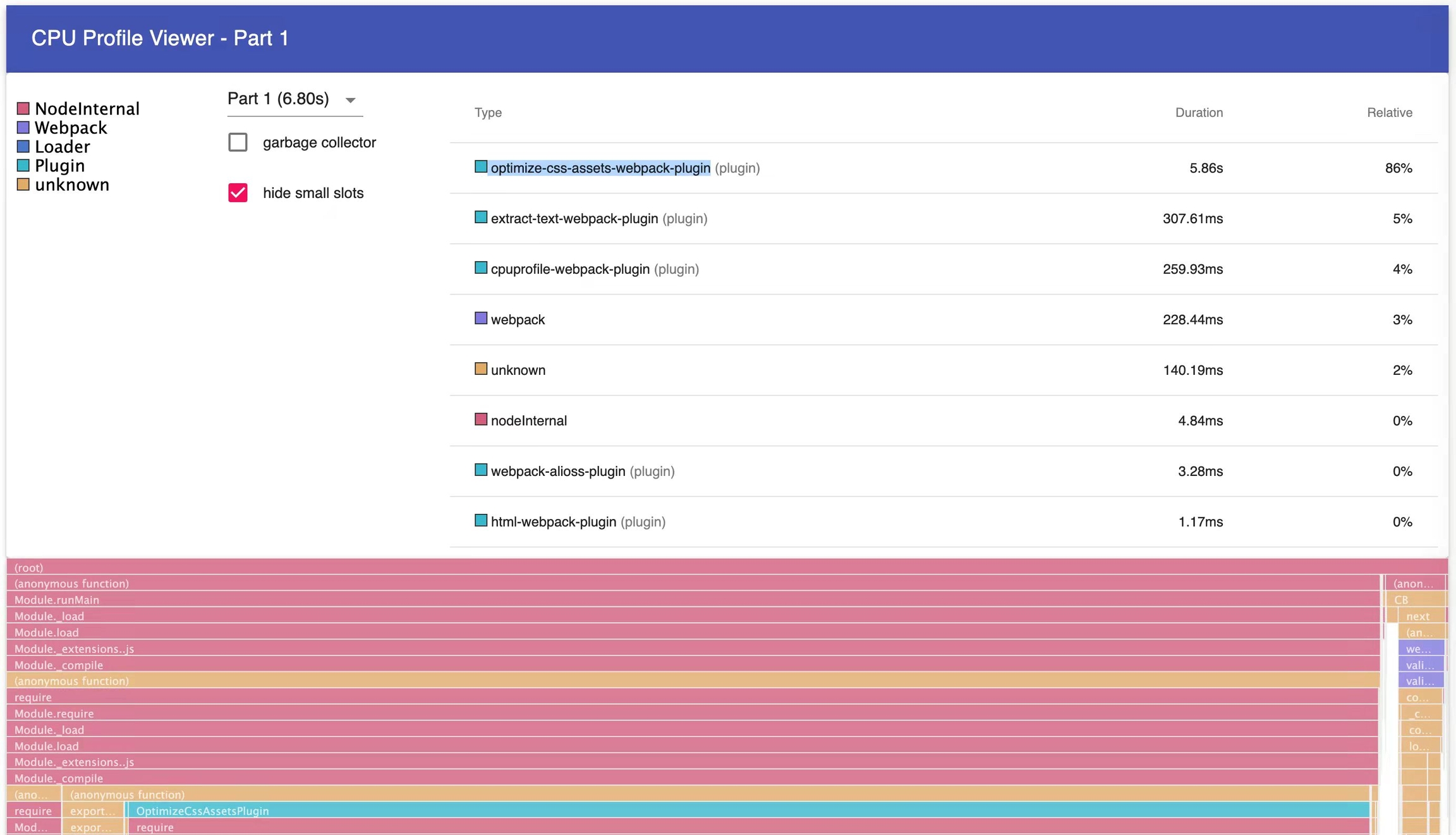The width and height of the screenshot is (1456, 835).
Task: Sort by the Duration column header
Action: pos(1198,113)
